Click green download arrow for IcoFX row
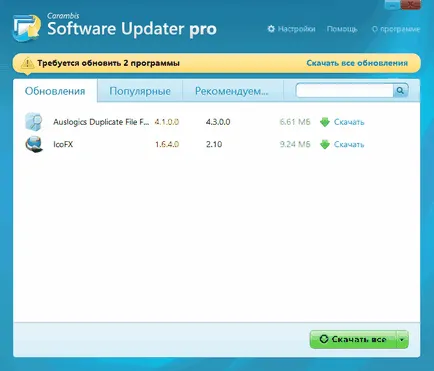 pos(325,145)
